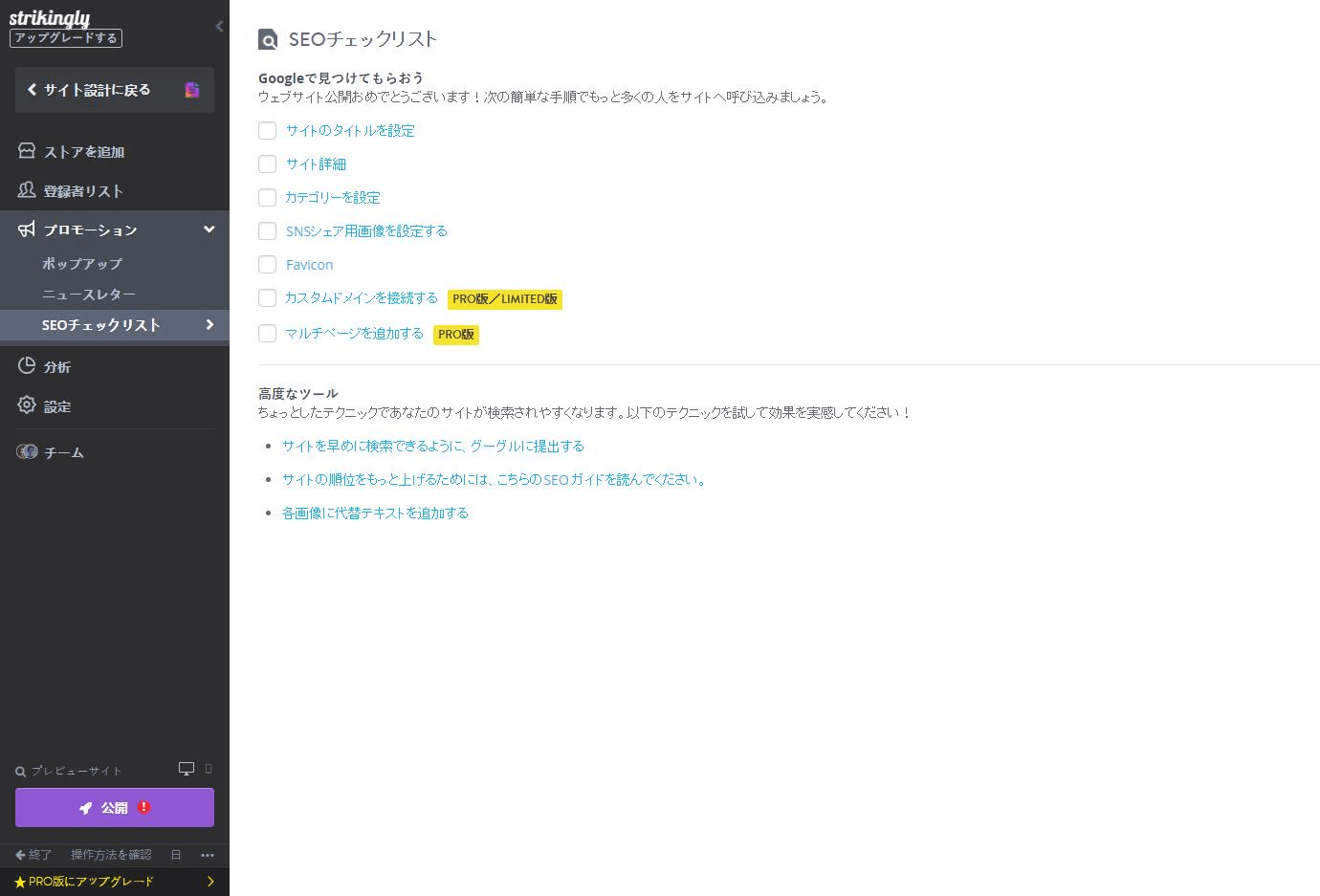Open 分析 using the pie chart icon
1320x896 pixels.
pyautogui.click(x=27, y=366)
